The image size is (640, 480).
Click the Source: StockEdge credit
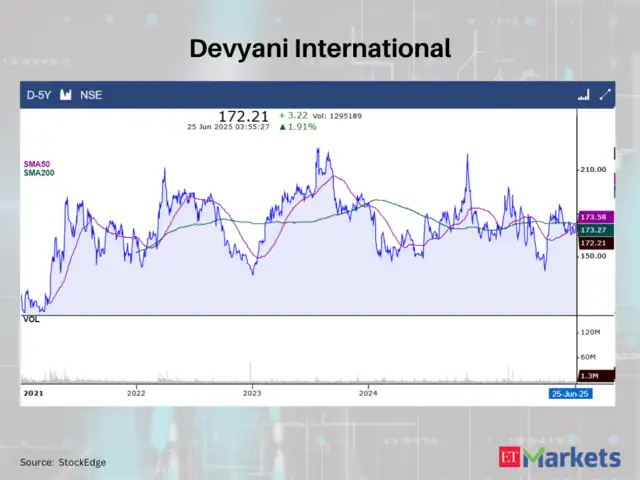click(x=63, y=462)
